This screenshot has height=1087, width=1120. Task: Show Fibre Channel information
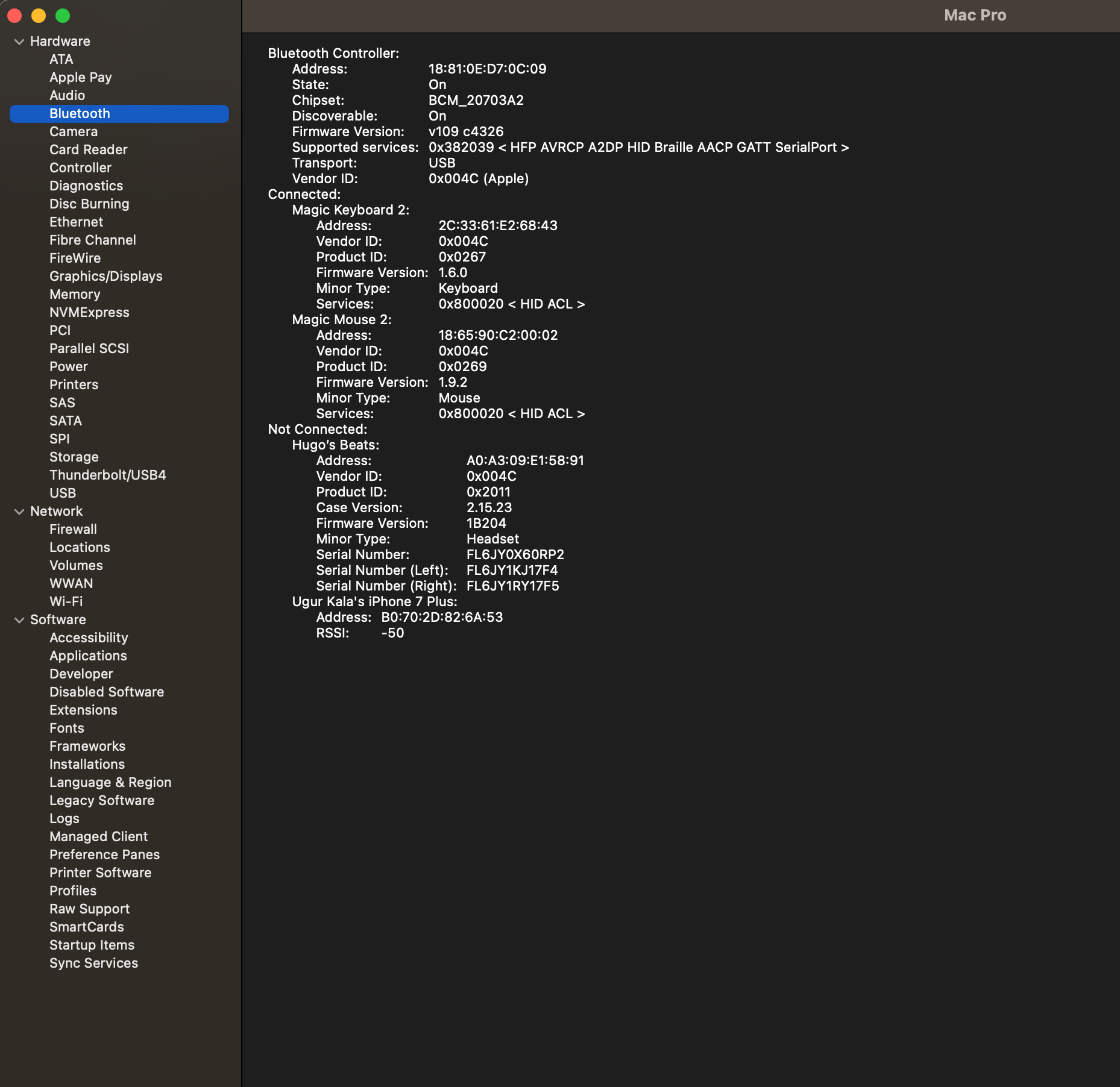93,240
